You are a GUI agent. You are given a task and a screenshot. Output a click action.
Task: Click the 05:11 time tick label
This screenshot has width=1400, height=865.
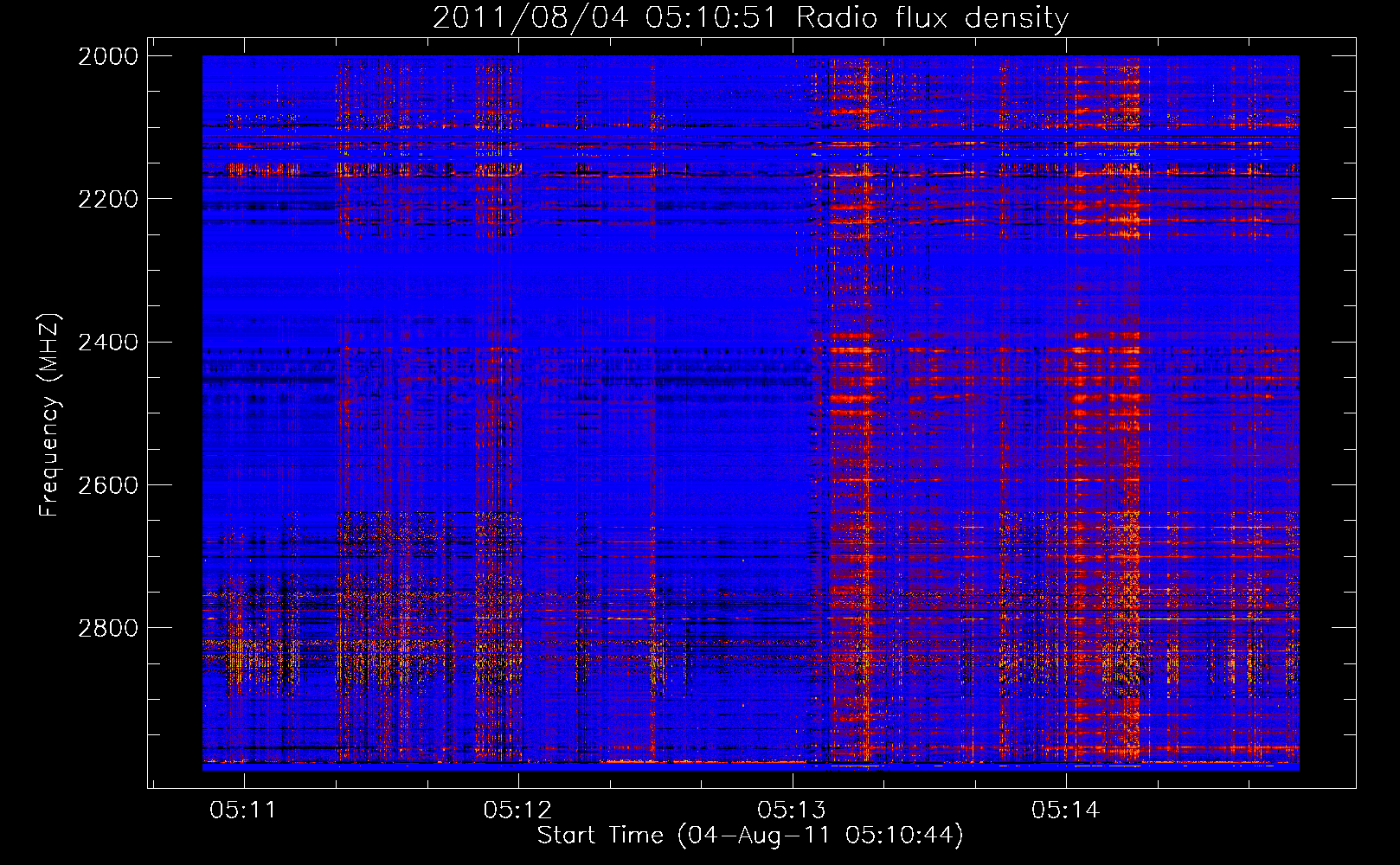(x=243, y=811)
